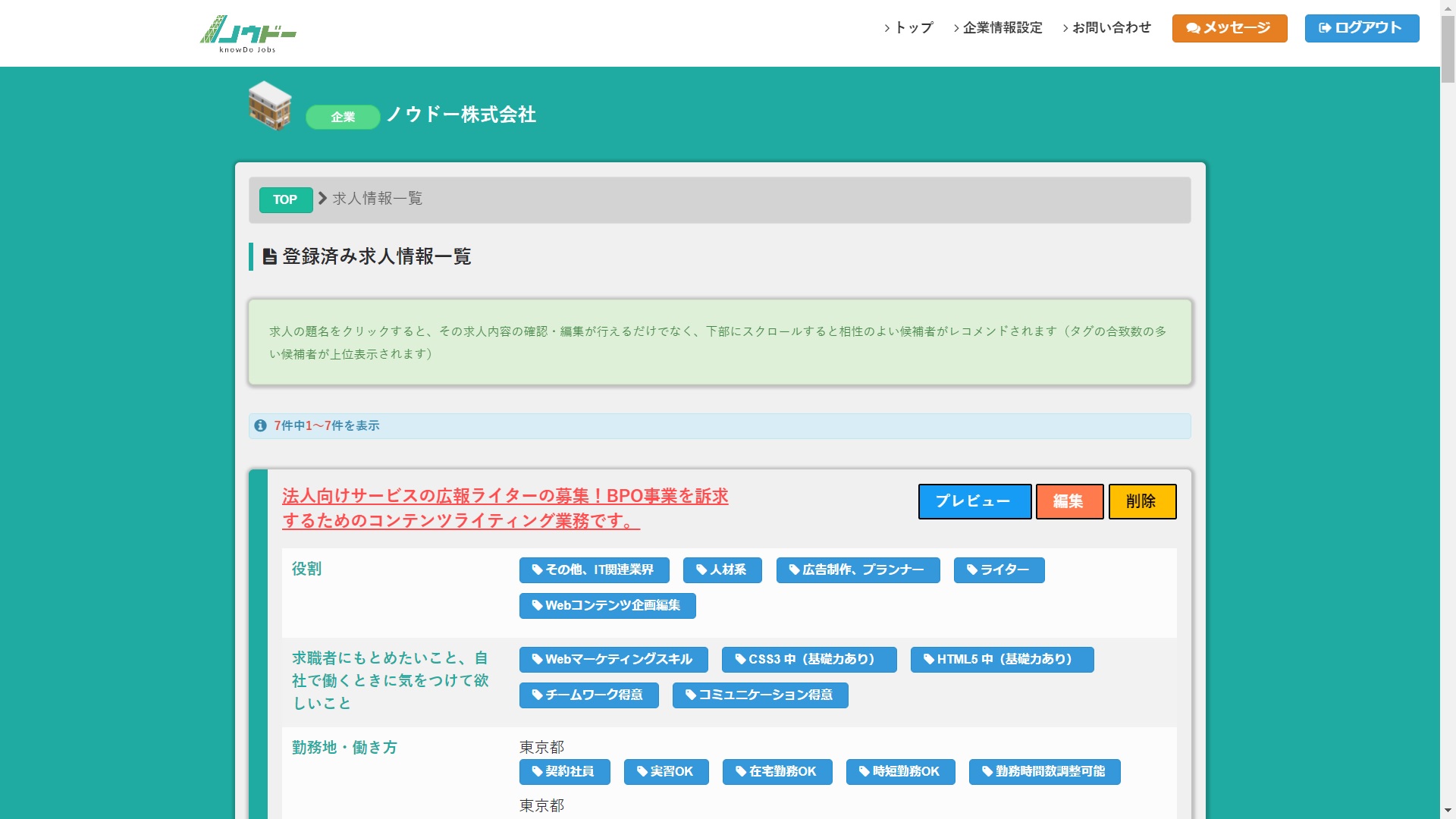
Task: Click the HTML5 中（基礎力あり）tag
Action: 1002,660
